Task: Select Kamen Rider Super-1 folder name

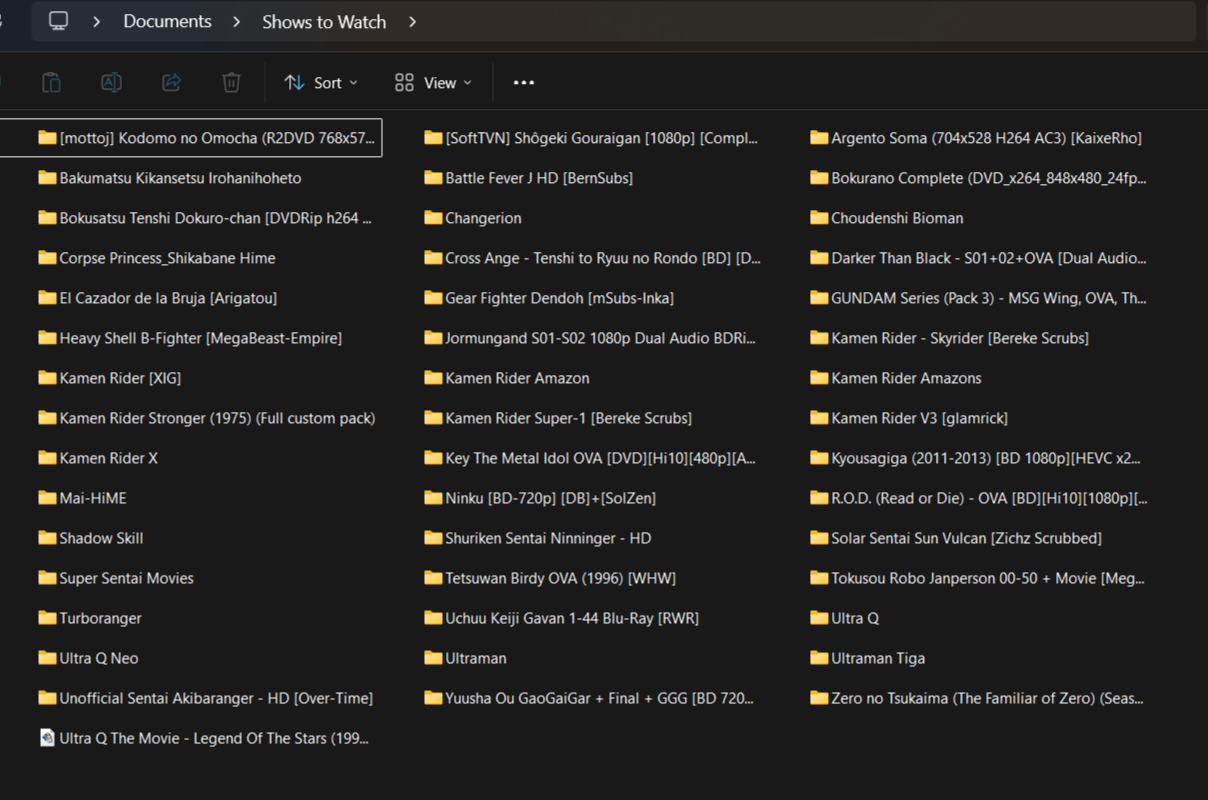Action: point(568,418)
